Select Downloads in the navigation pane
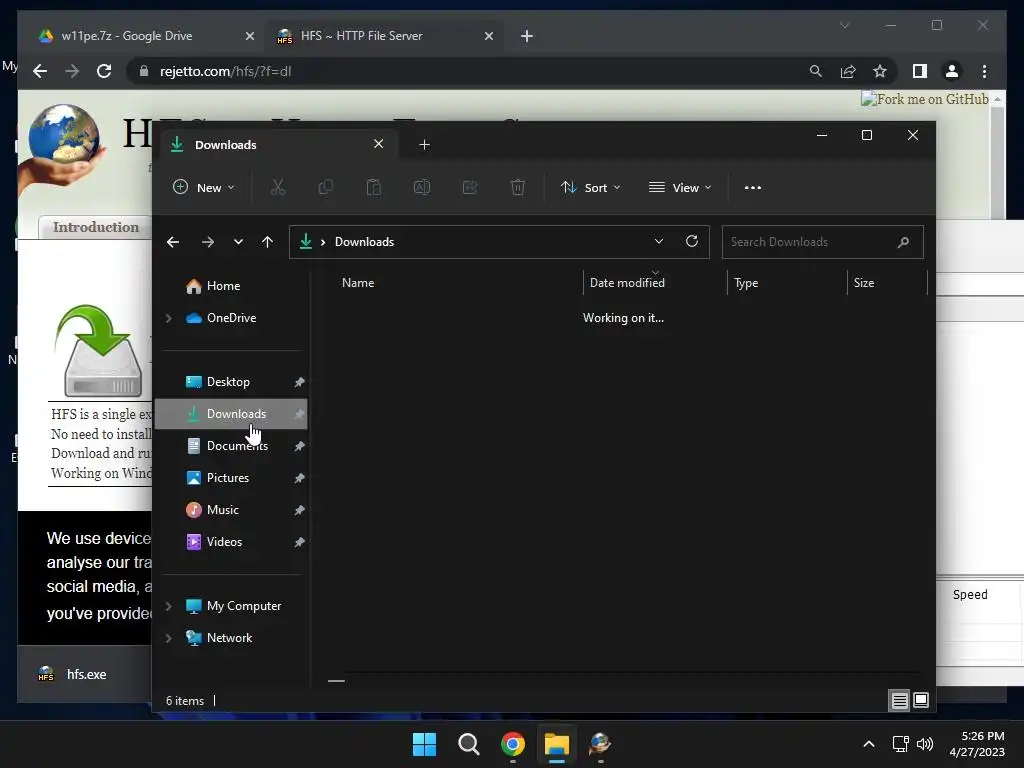The height and width of the screenshot is (768, 1024). pyautogui.click(x=231, y=414)
